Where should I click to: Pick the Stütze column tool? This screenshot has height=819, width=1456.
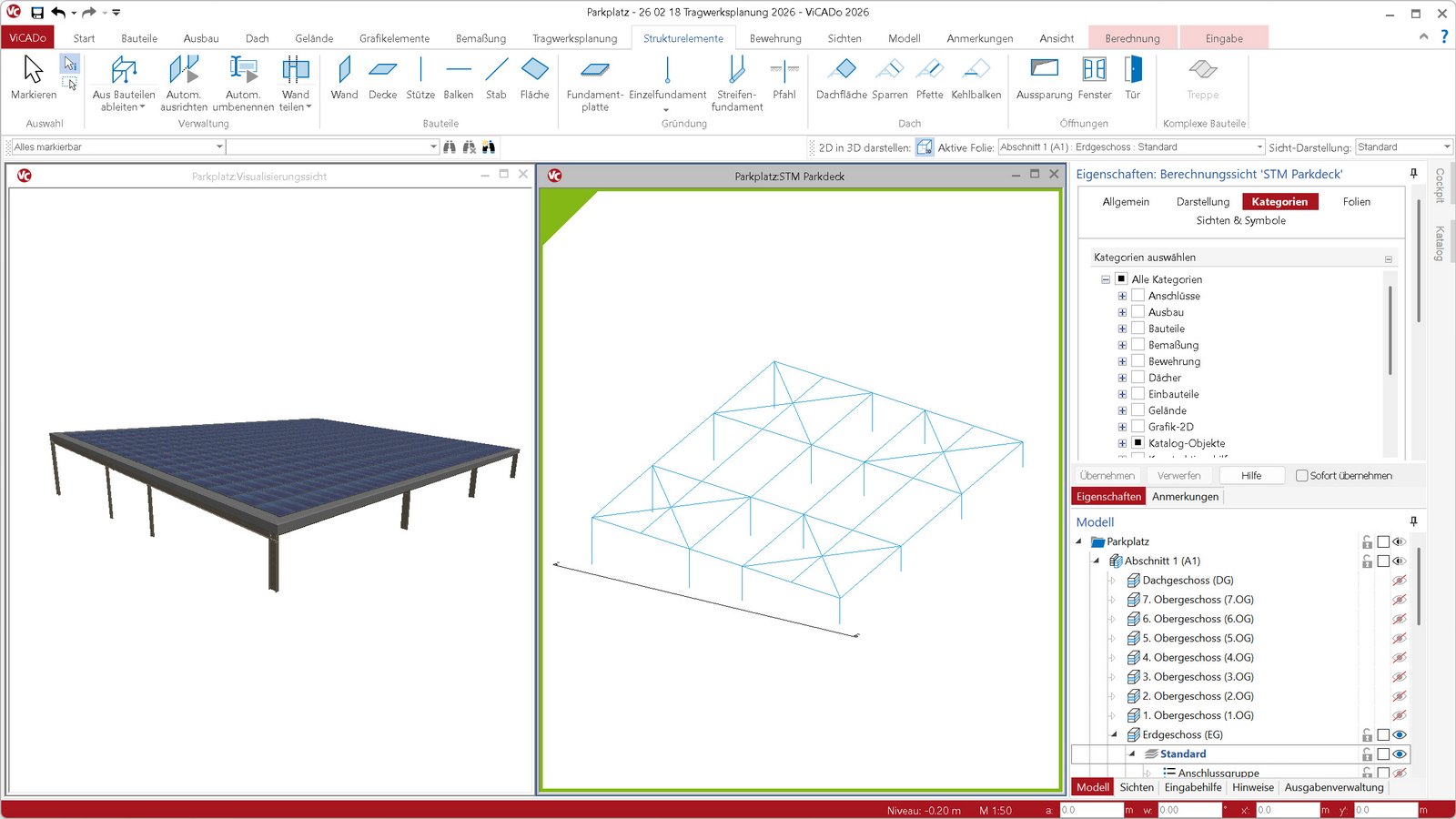click(x=420, y=77)
